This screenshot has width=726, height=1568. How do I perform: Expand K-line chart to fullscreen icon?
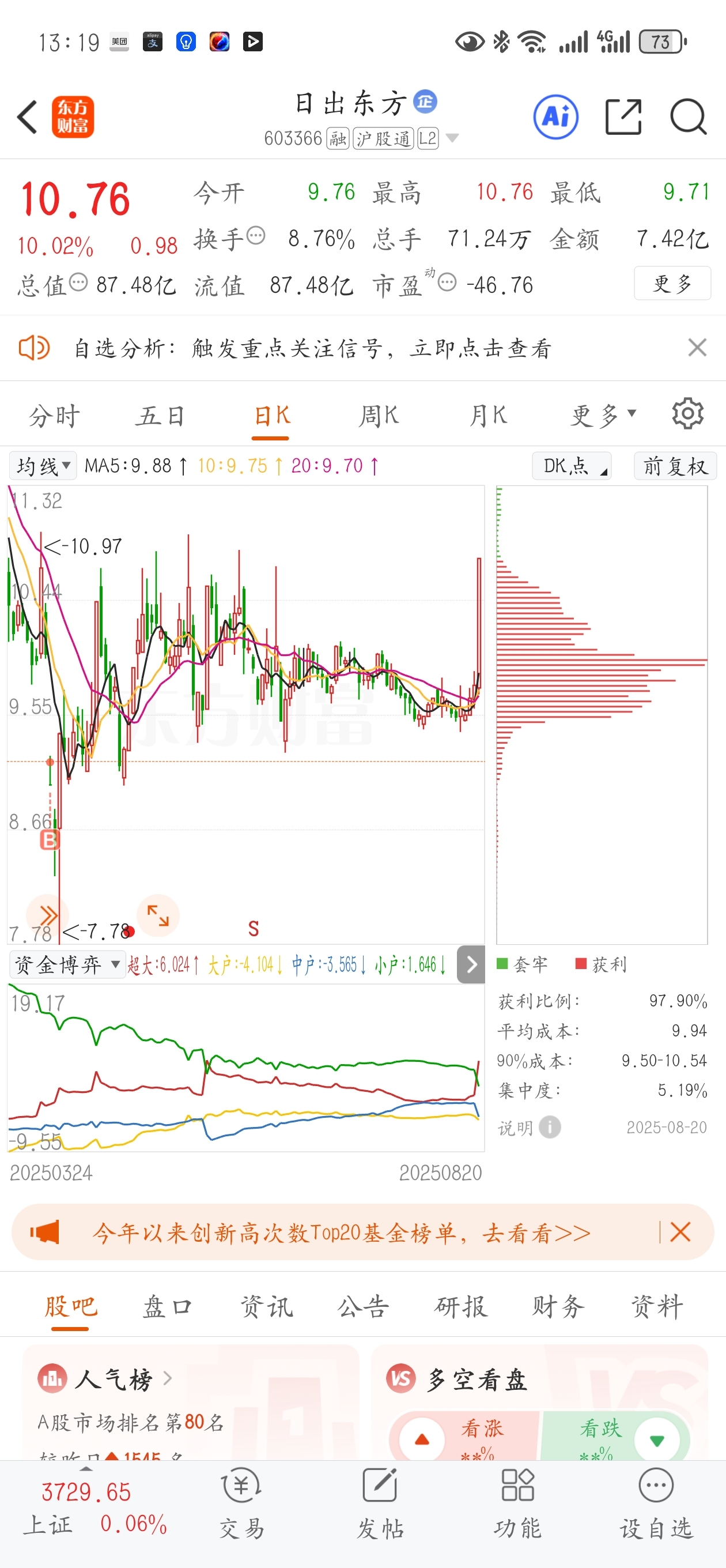(158, 915)
